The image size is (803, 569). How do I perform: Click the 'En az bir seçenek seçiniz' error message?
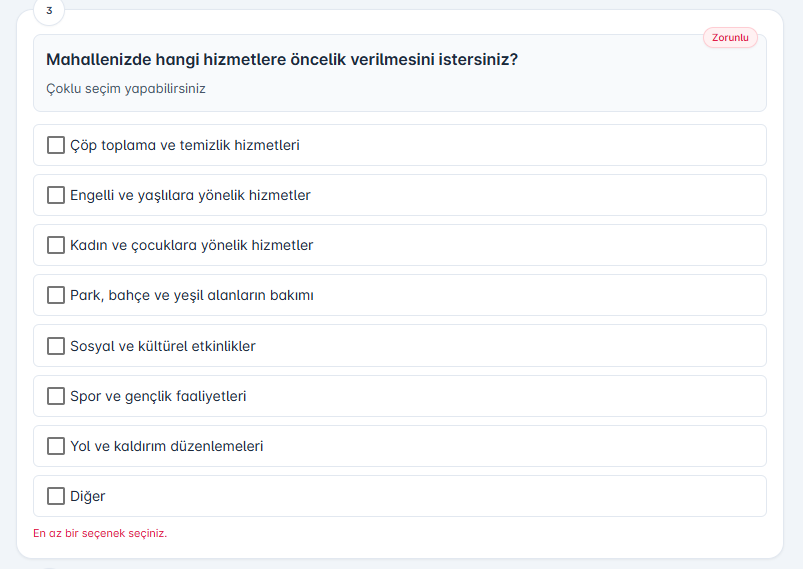100,533
